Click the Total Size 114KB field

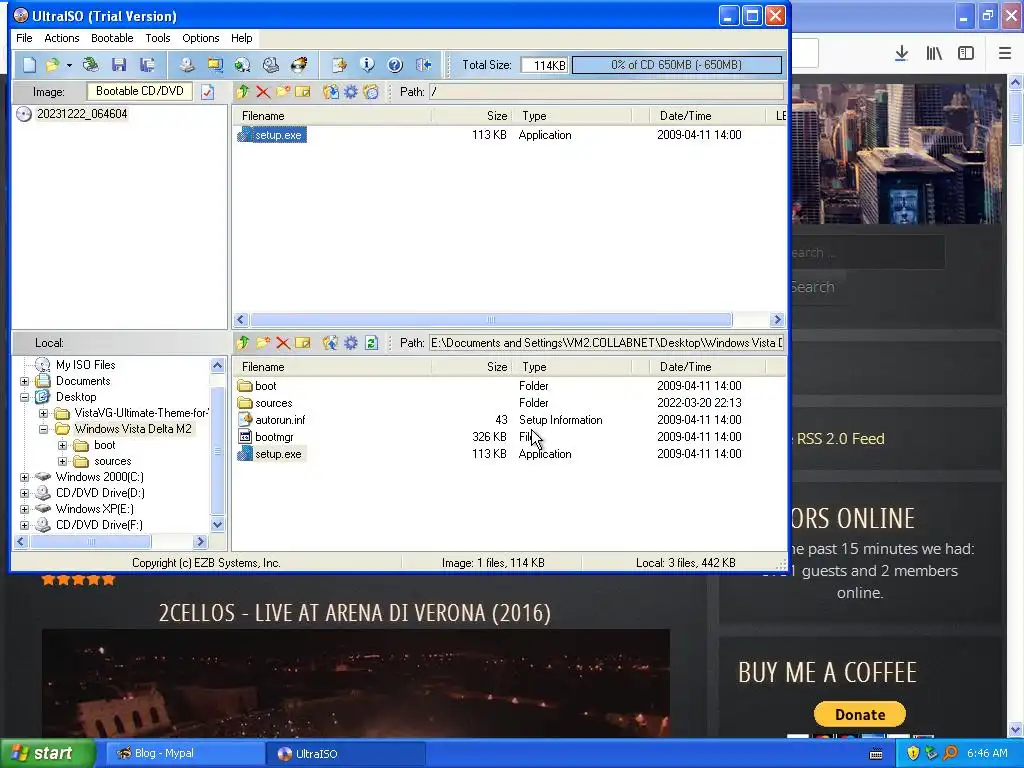[544, 65]
